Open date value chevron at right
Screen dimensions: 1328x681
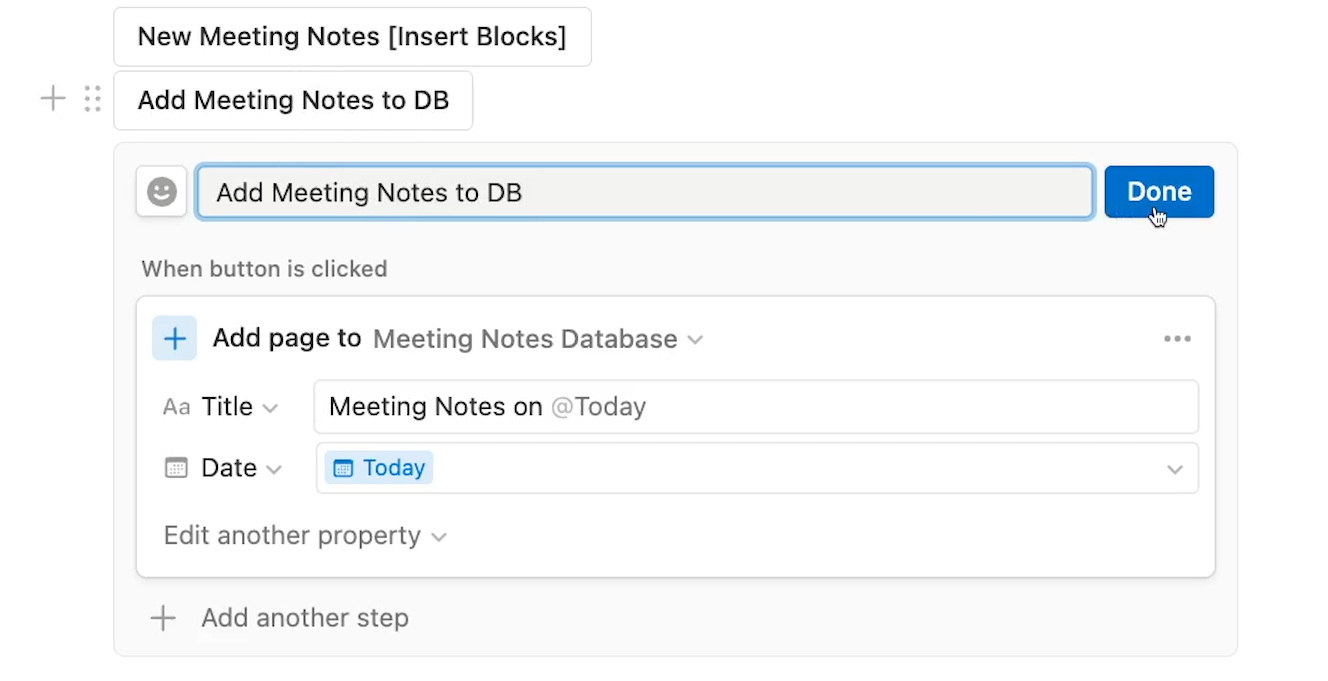click(x=1175, y=469)
